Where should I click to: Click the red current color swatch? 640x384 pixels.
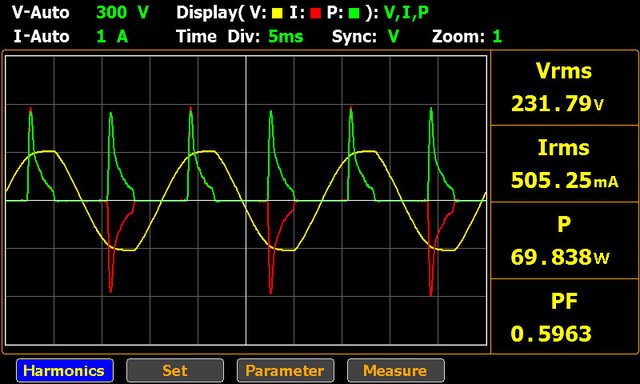[x=315, y=13]
